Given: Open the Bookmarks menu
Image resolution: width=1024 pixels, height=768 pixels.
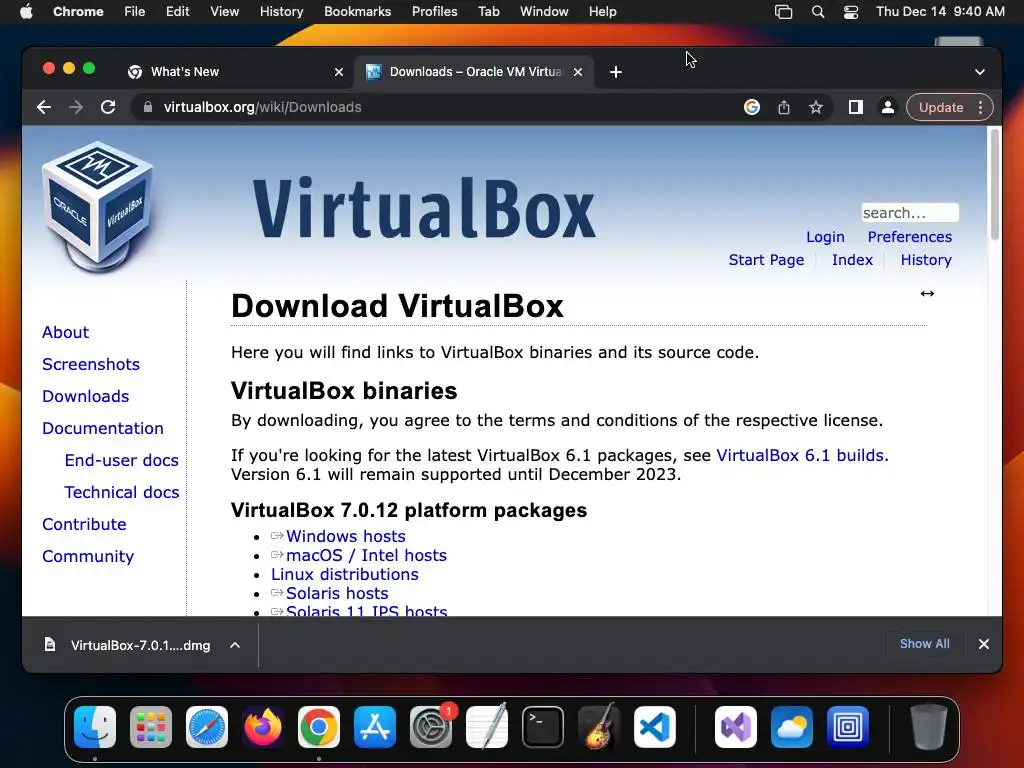Looking at the screenshot, I should (x=357, y=12).
